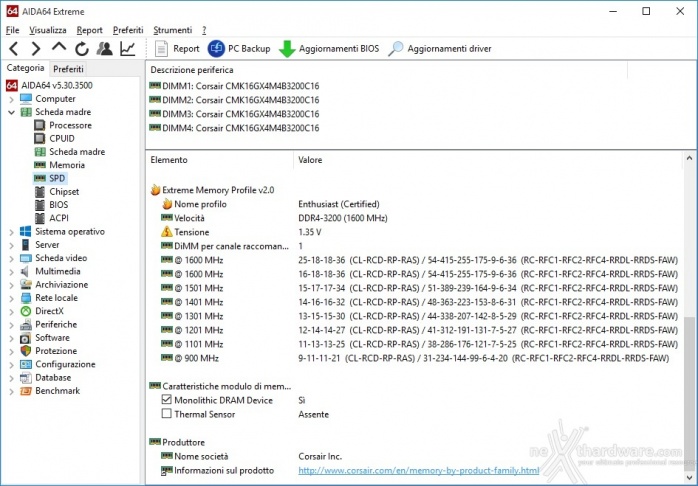Open the graph chart toolbar icon

(128, 49)
